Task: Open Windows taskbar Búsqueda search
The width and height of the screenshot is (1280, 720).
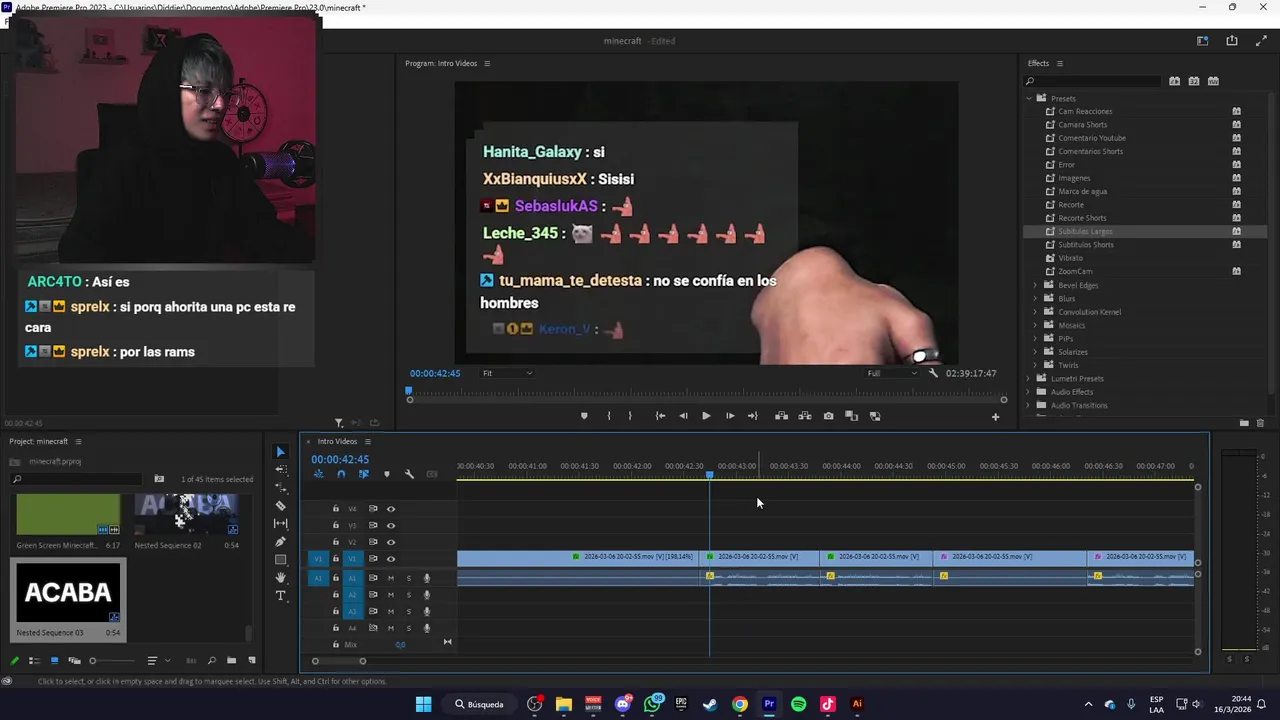Action: 479,704
